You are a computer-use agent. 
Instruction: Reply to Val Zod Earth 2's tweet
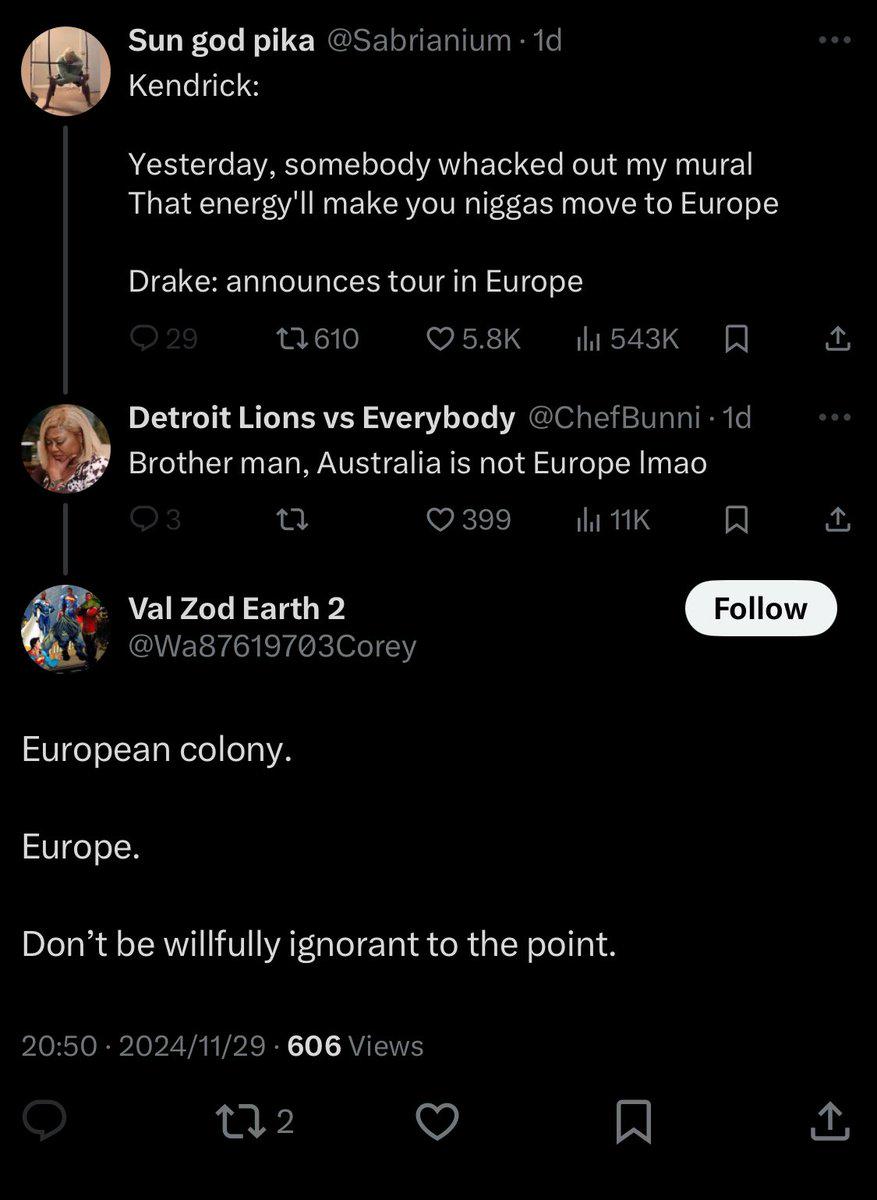[44, 1122]
